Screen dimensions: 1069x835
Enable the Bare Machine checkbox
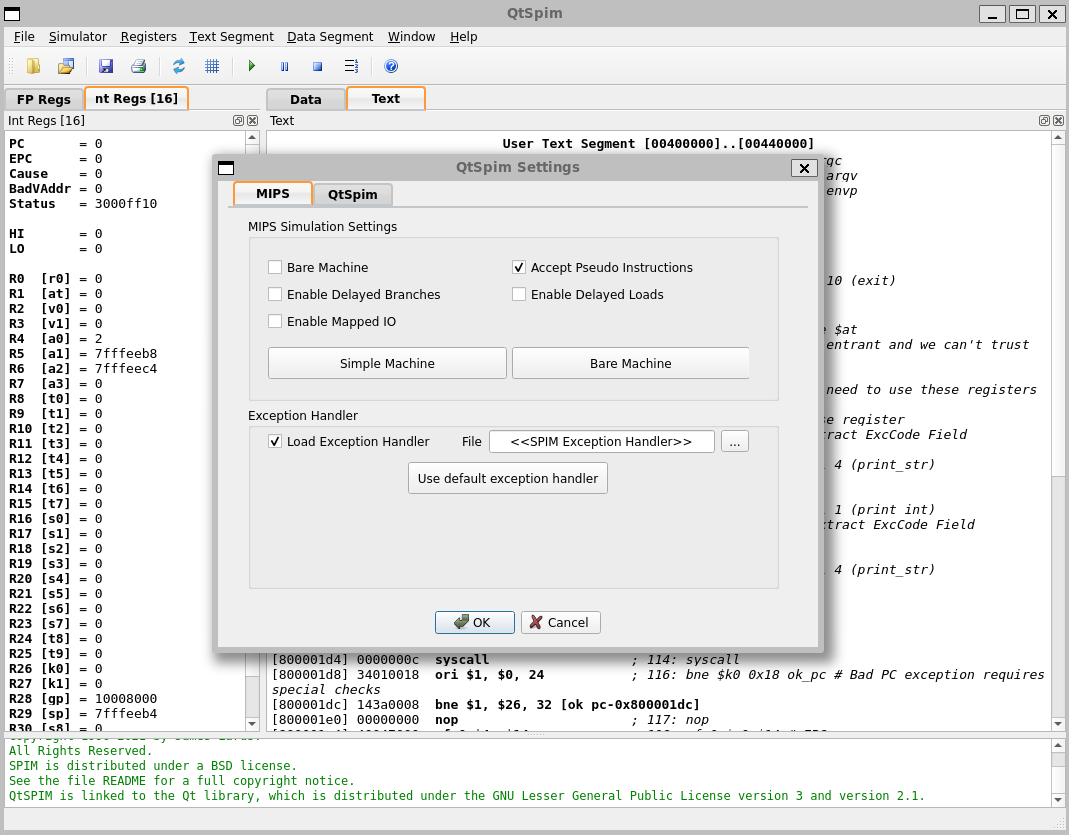275,267
